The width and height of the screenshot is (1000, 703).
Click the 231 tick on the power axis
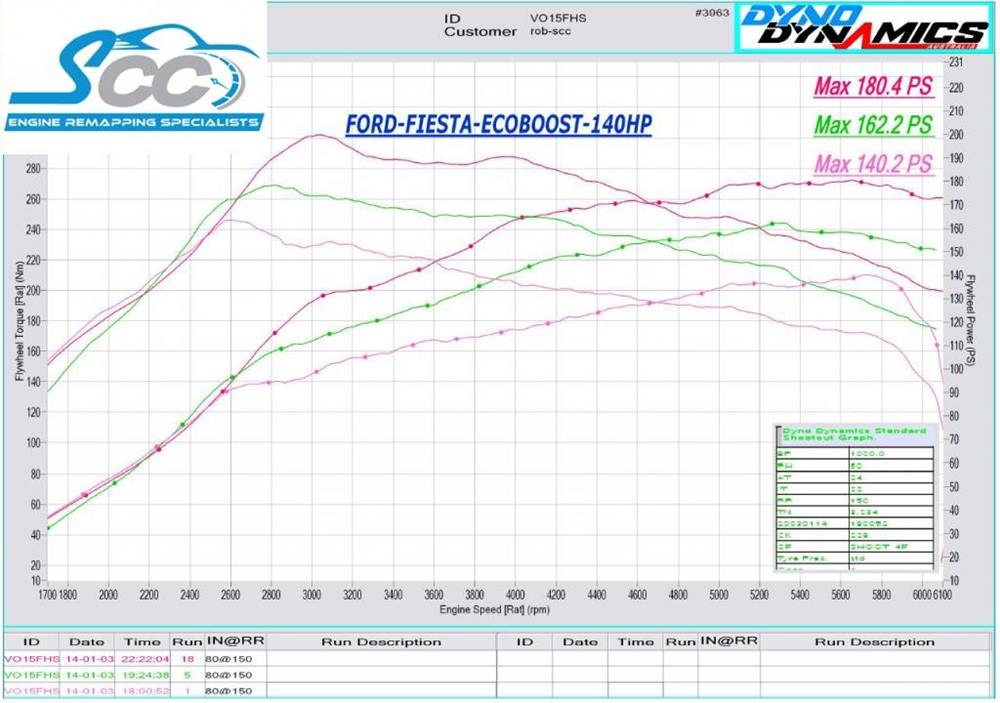point(955,63)
